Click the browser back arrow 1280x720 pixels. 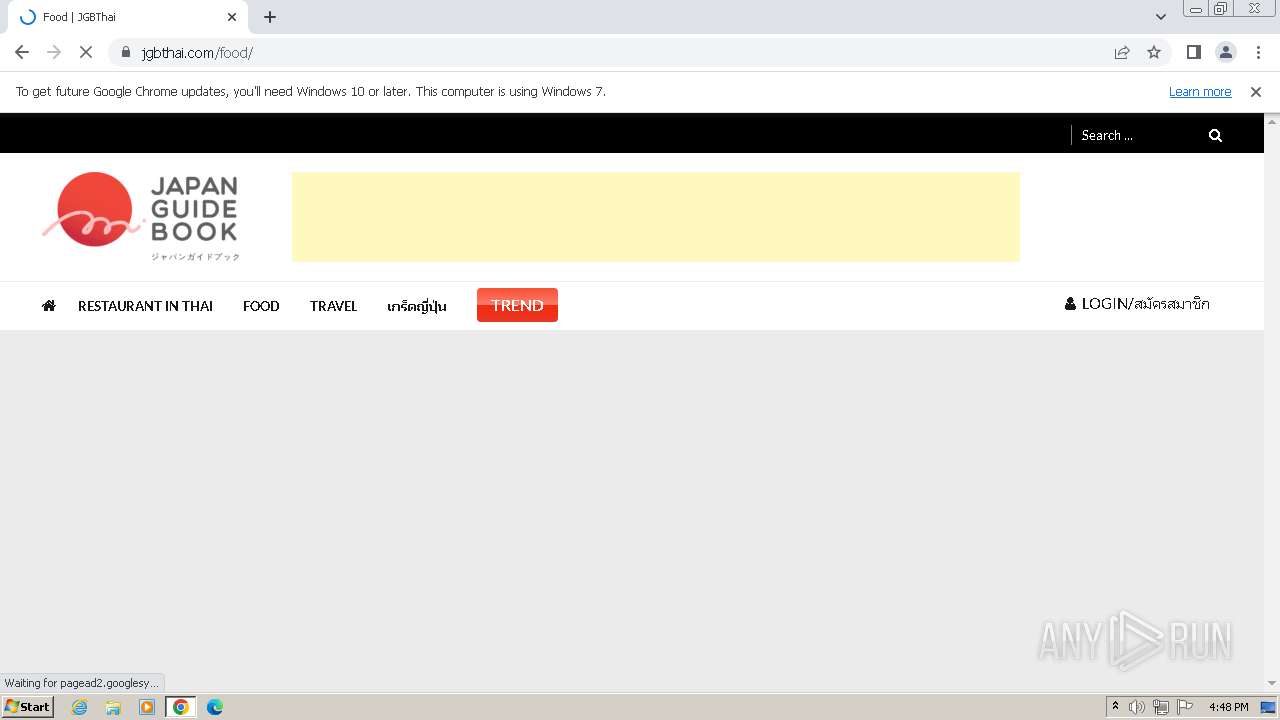pos(22,52)
